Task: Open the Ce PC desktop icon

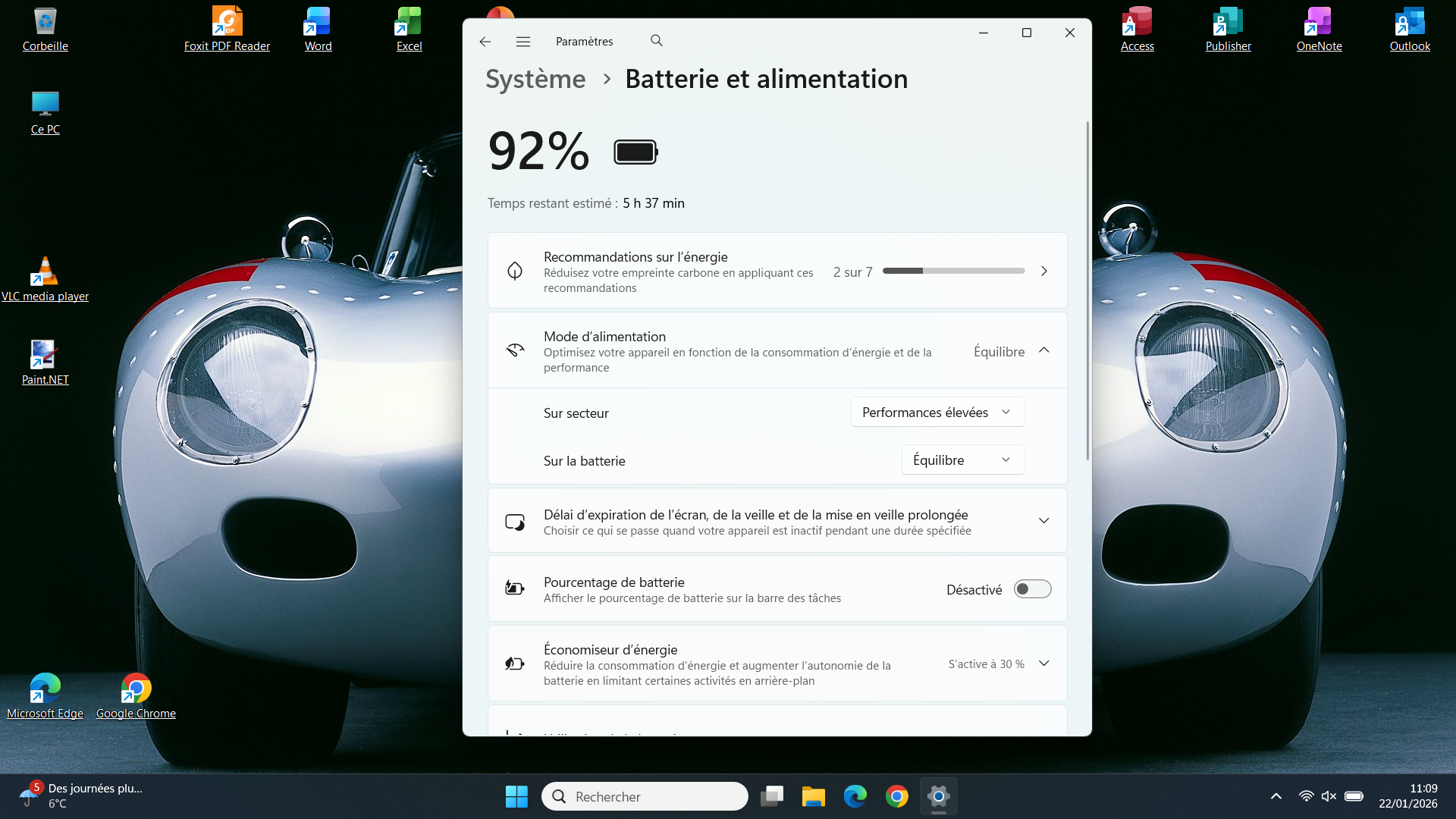Action: (45, 113)
